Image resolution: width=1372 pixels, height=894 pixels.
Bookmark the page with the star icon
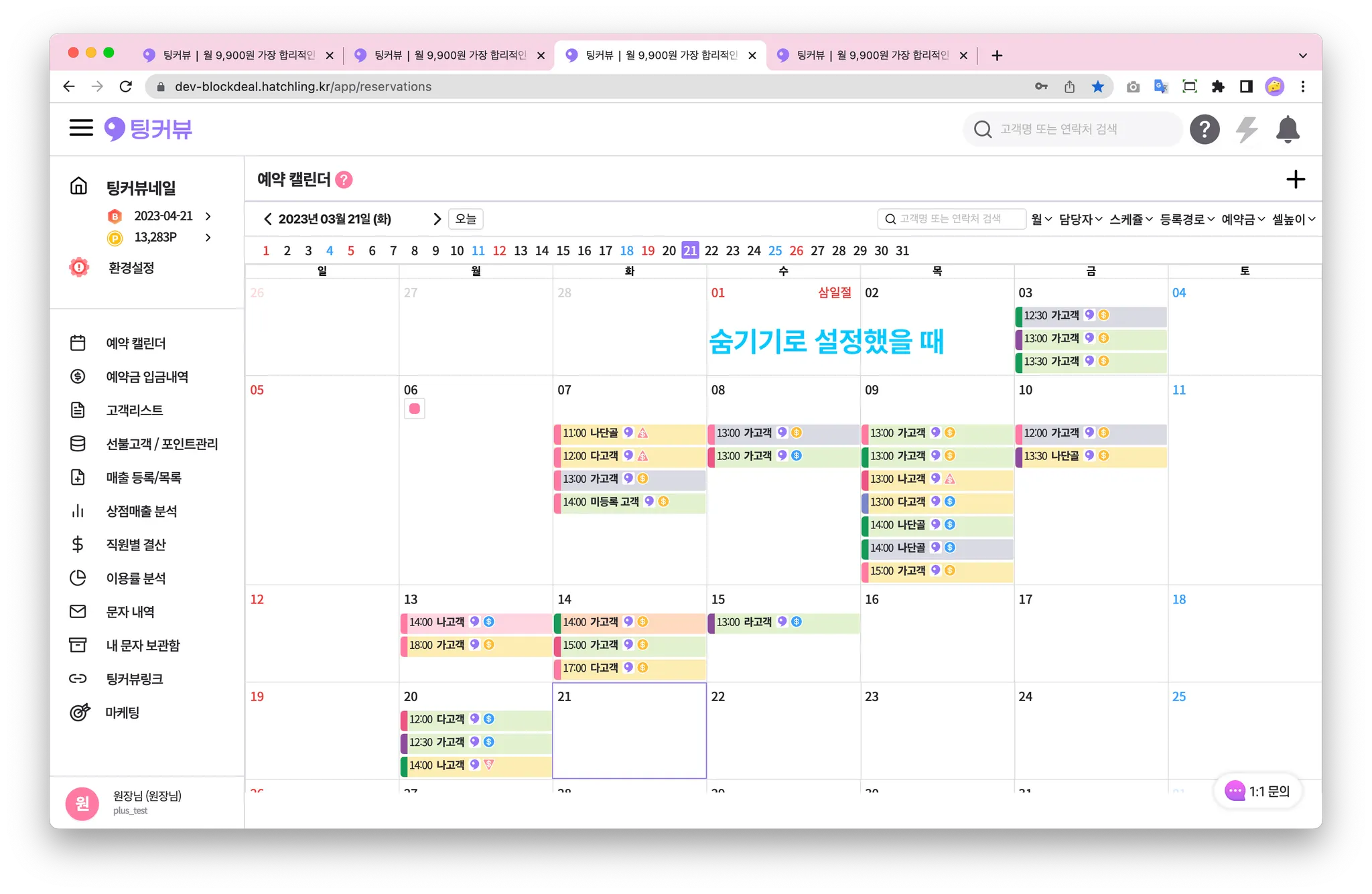click(x=1097, y=86)
